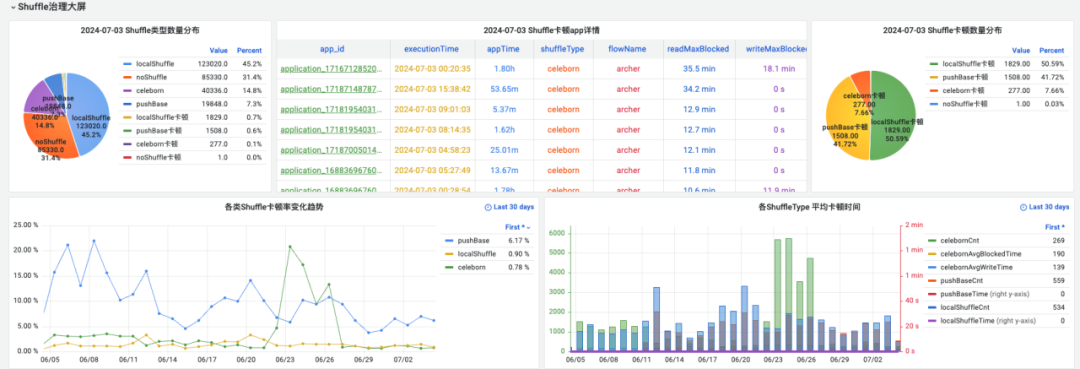The image size is (1080, 369).
Task: Click the 2024-07-03 00:20:35 executionTime cell
Action: (433, 69)
